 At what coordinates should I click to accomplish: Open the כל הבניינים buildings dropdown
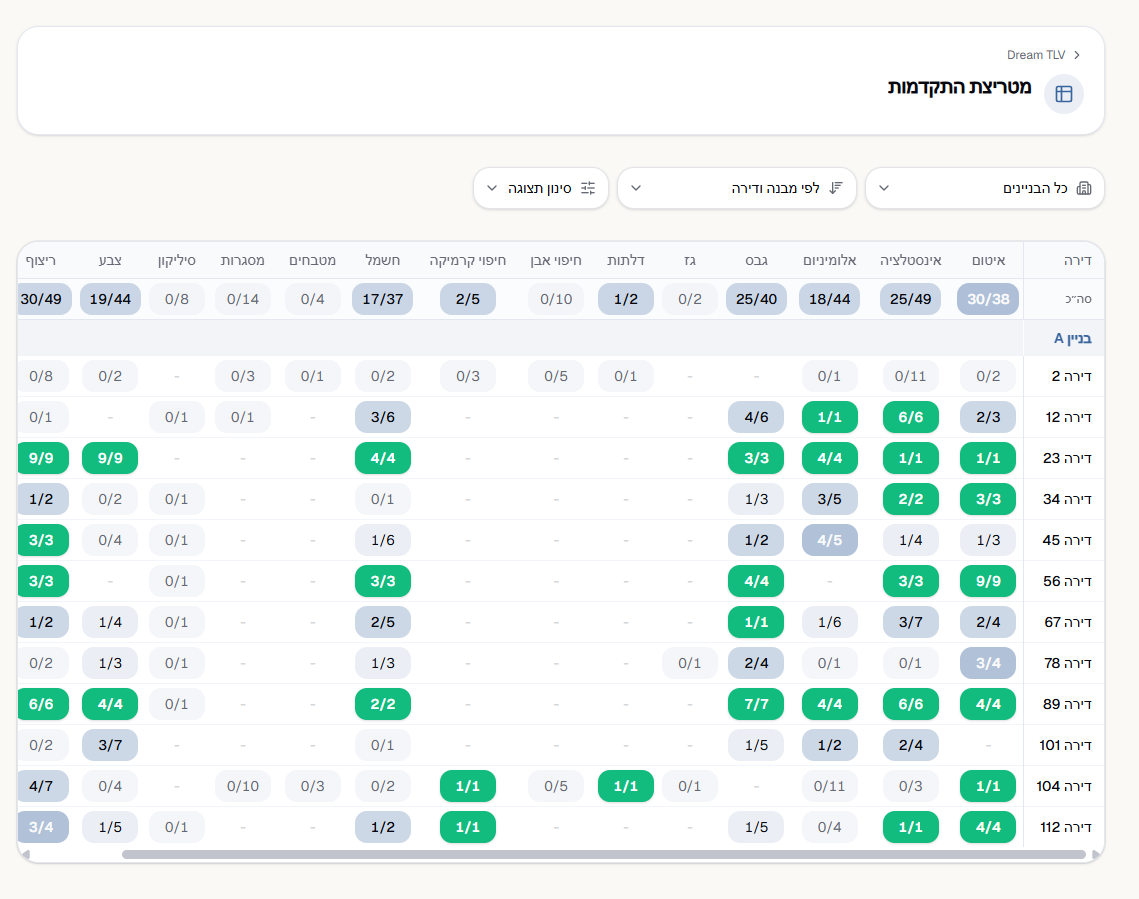click(x=984, y=188)
